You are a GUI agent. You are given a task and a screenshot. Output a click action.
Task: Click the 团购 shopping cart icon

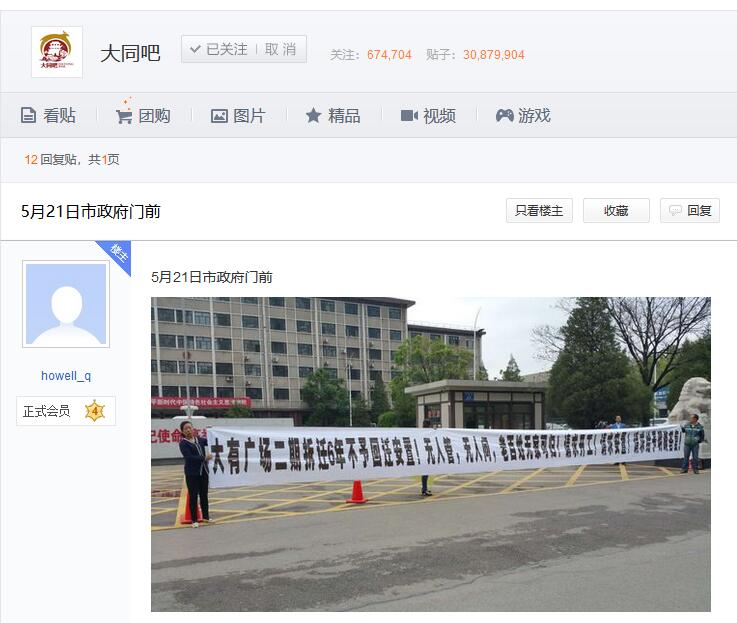click(124, 116)
